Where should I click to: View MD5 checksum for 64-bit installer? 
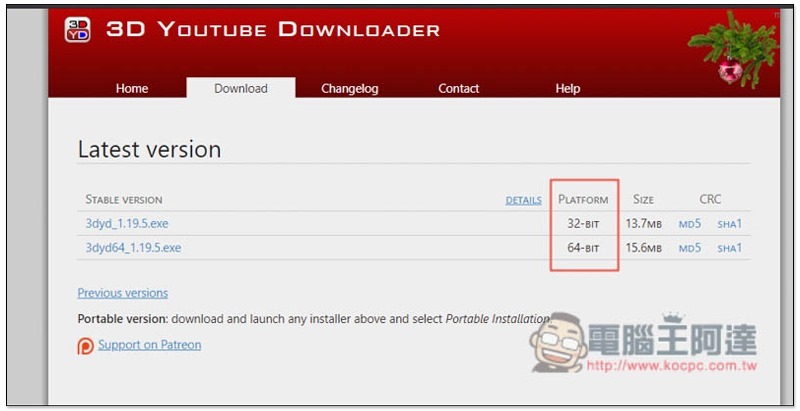[690, 248]
